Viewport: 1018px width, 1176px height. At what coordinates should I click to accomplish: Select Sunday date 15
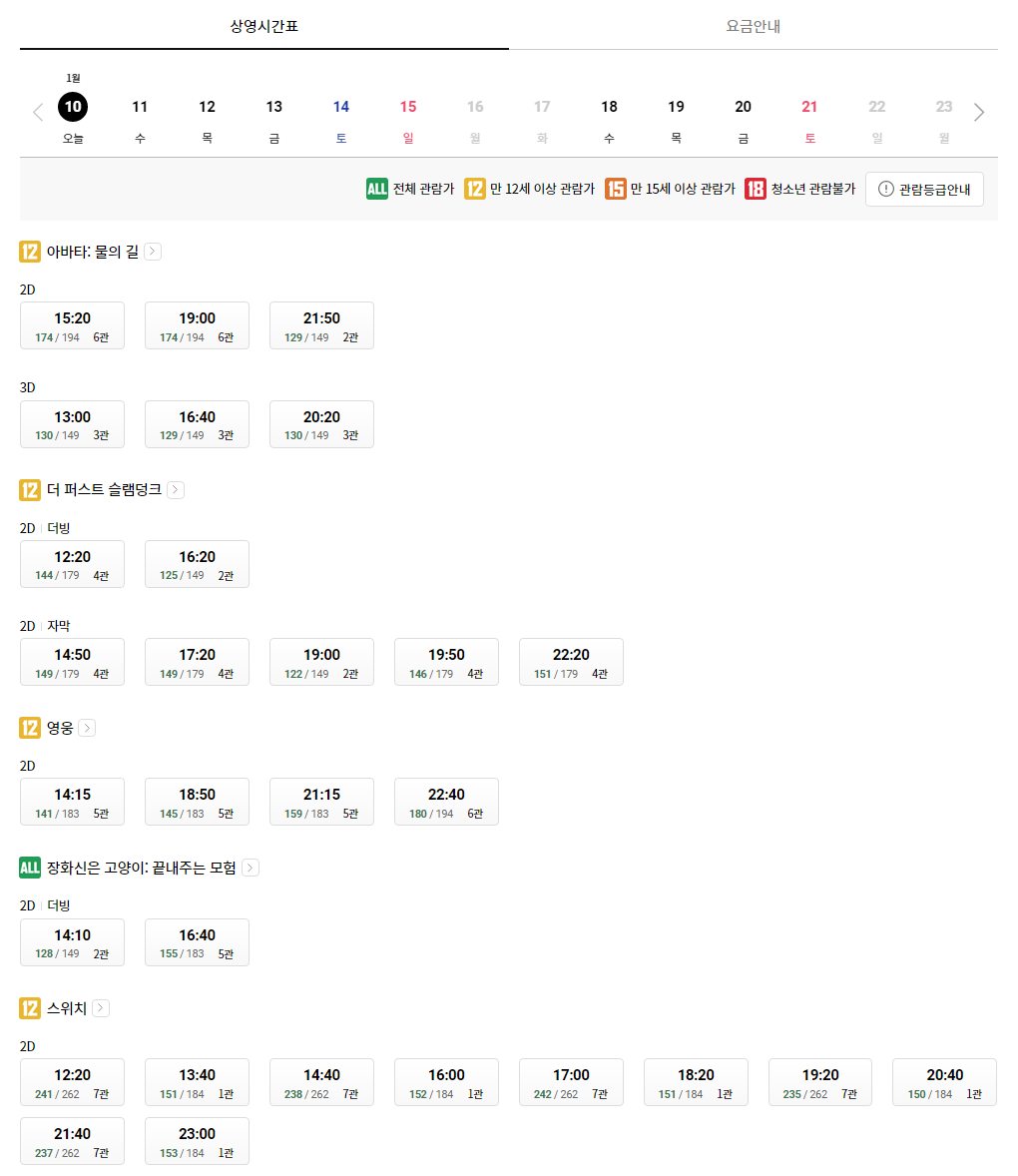(x=408, y=120)
